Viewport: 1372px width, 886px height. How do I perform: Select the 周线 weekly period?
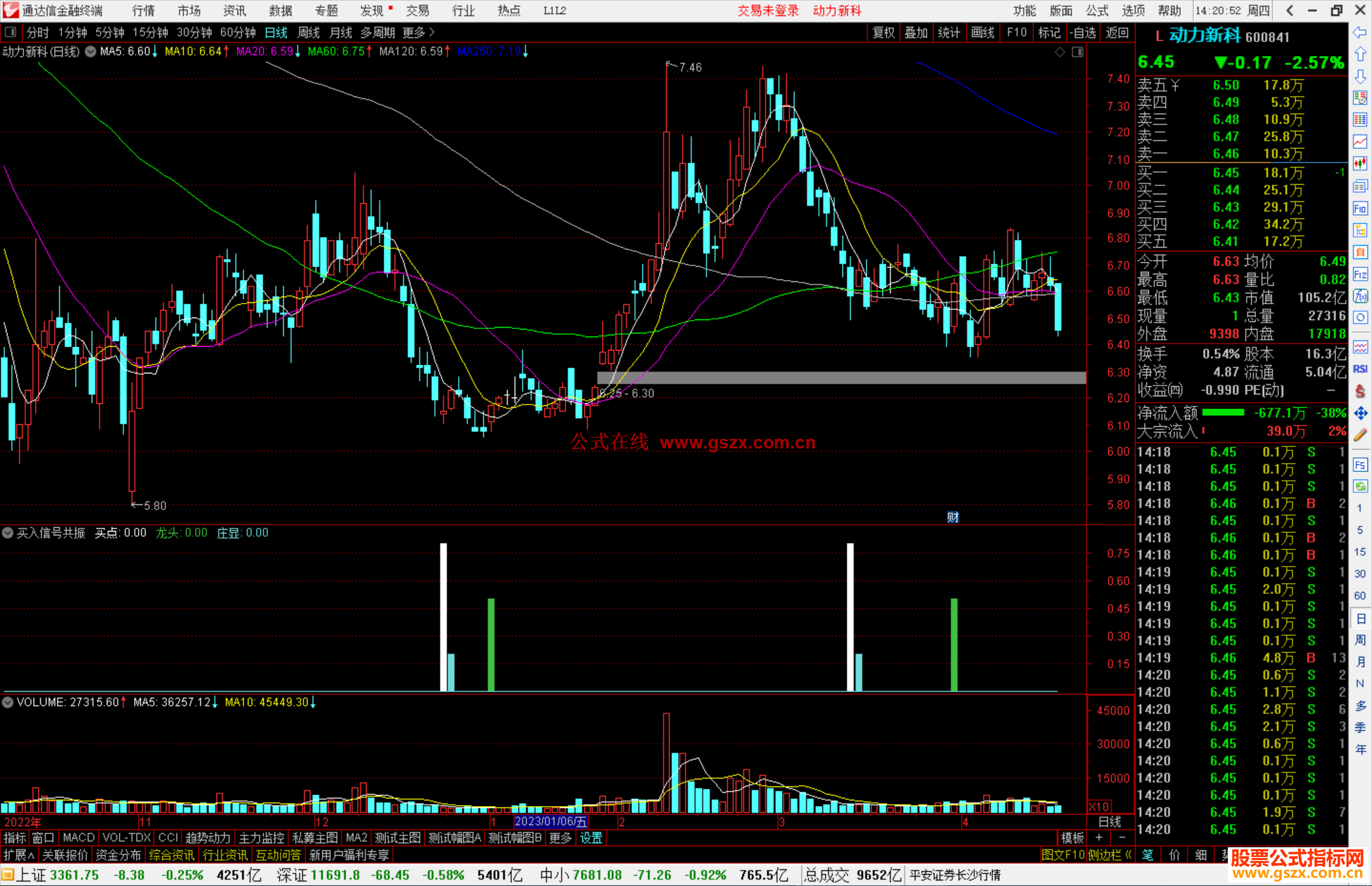pos(309,32)
